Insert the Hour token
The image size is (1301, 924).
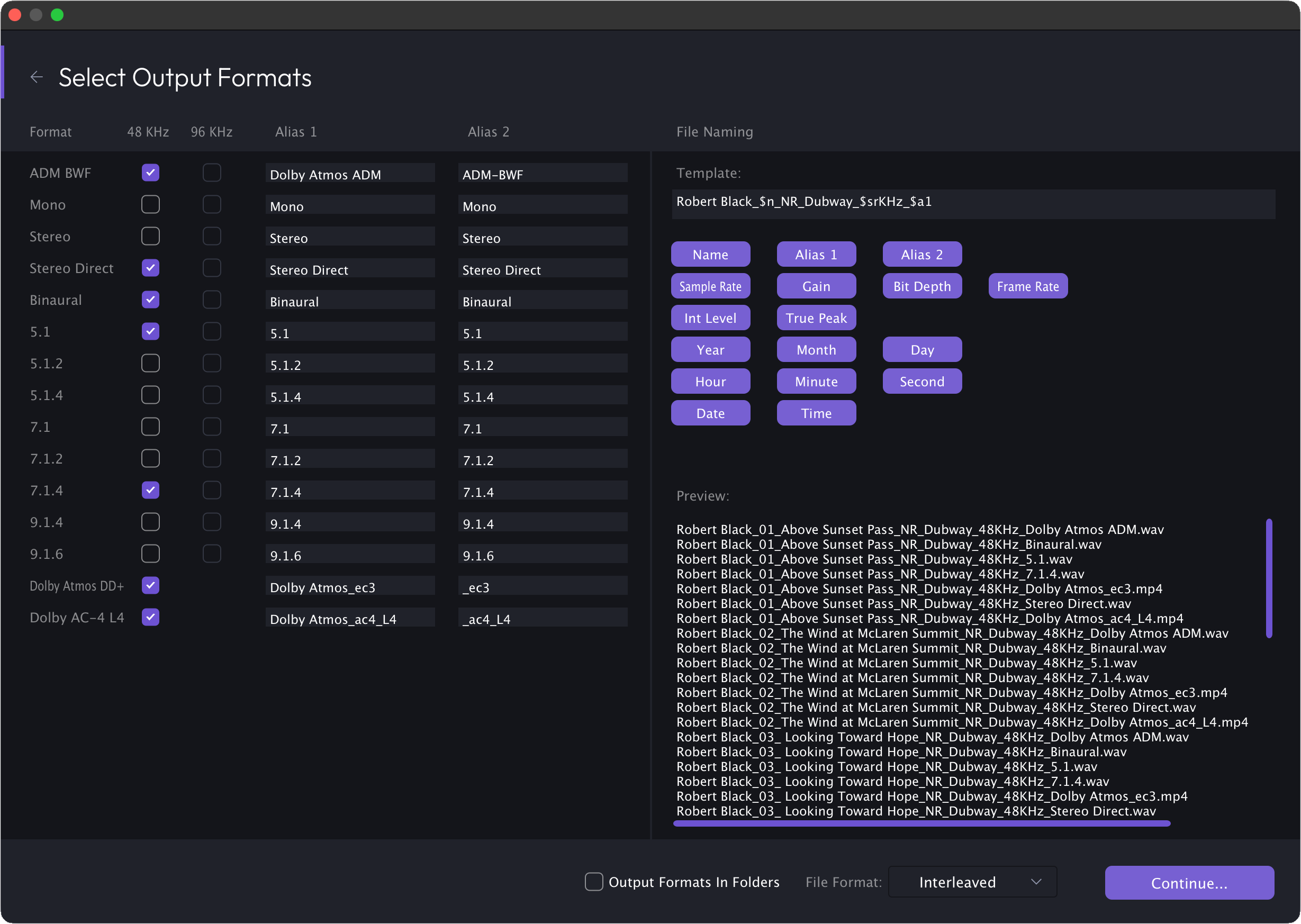point(710,382)
